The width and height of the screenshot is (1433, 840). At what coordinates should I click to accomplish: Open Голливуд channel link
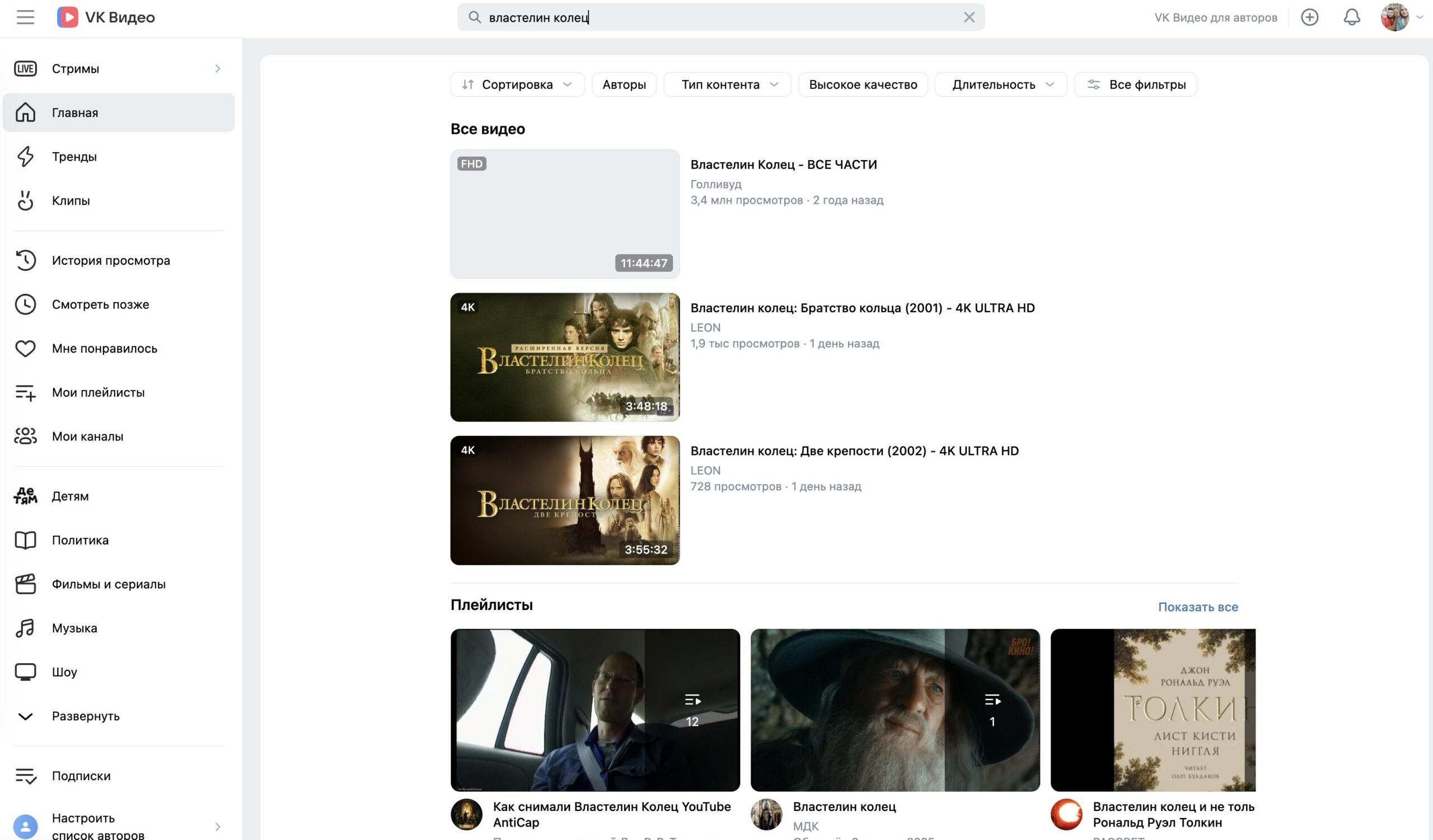point(716,184)
